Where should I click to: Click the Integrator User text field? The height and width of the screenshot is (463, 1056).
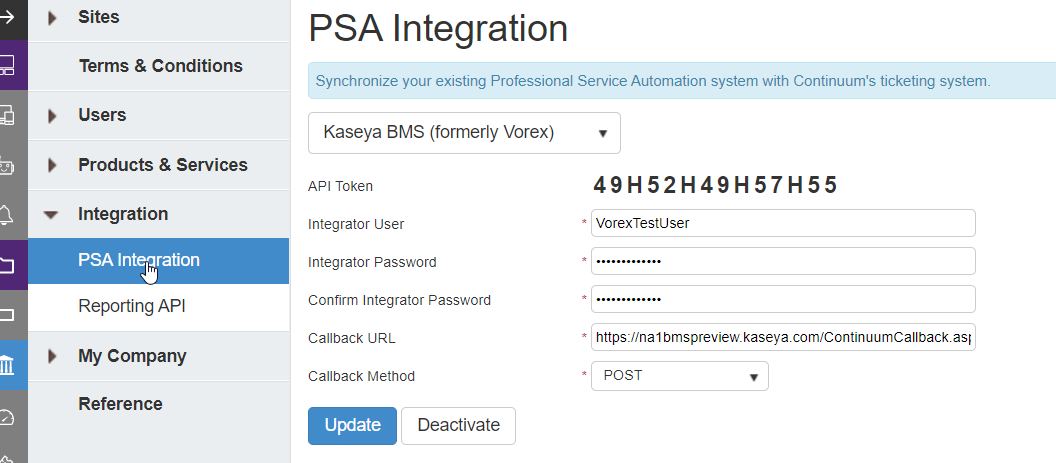782,223
